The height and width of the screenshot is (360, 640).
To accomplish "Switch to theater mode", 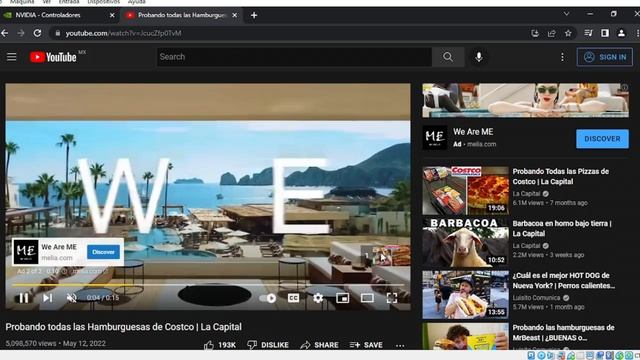I will coord(367,298).
